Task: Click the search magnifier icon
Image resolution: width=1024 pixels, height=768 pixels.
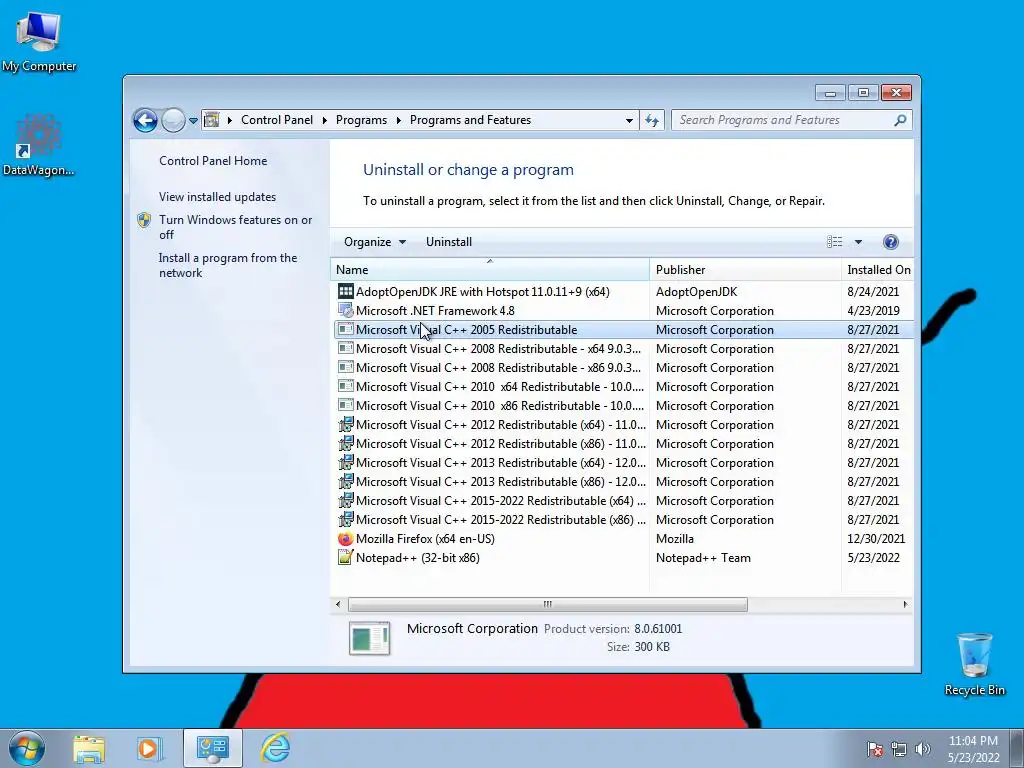Action: [901, 120]
